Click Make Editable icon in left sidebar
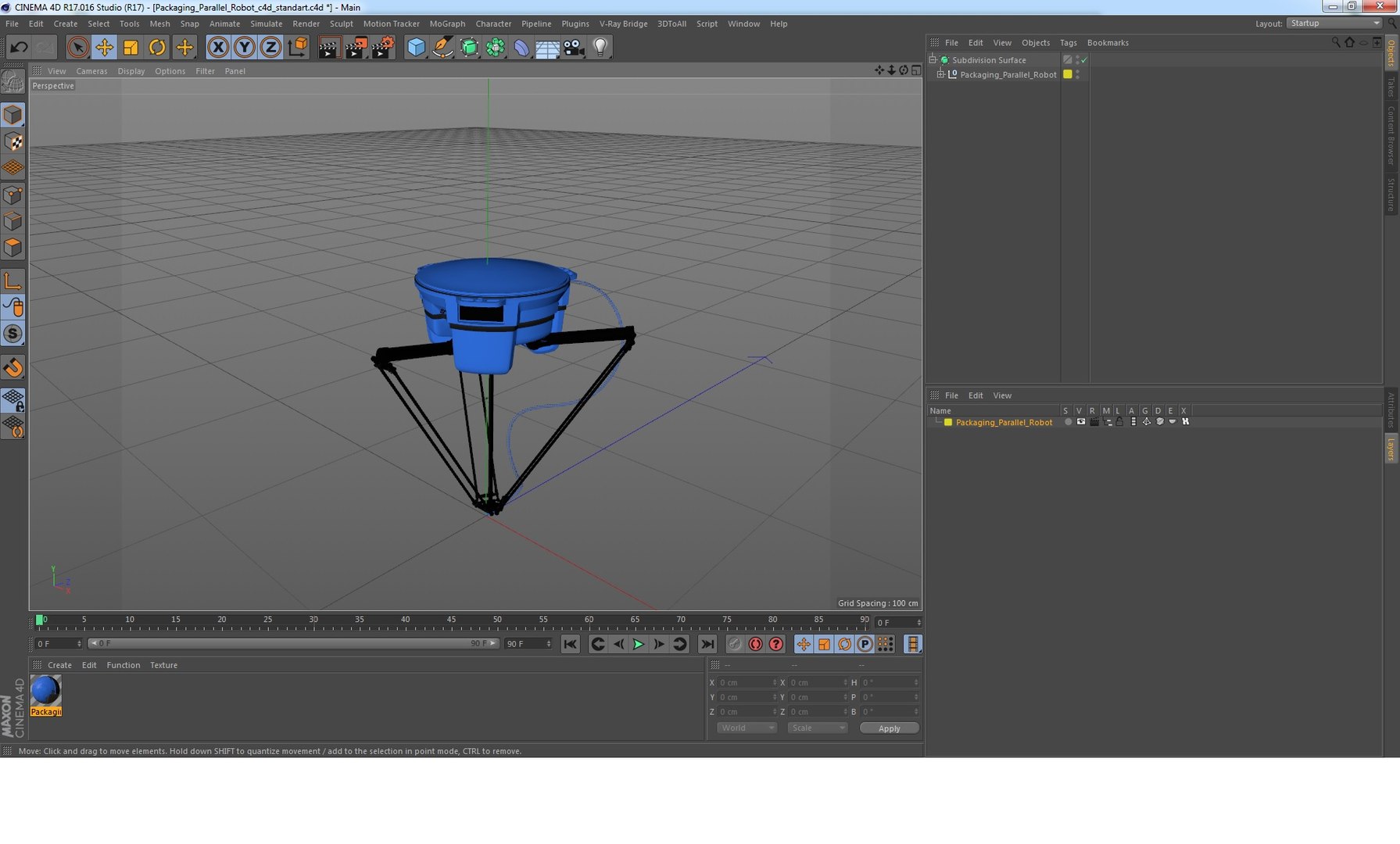 tap(13, 81)
